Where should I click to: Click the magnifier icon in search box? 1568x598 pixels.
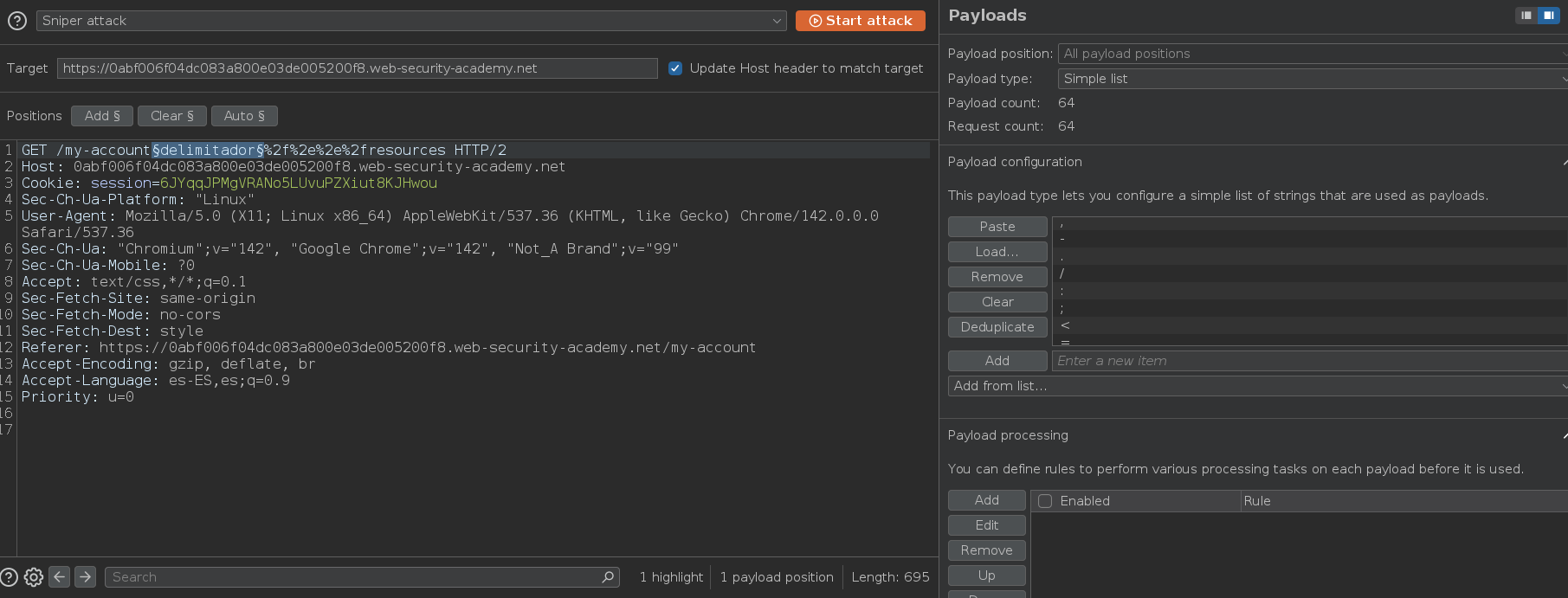pos(608,577)
